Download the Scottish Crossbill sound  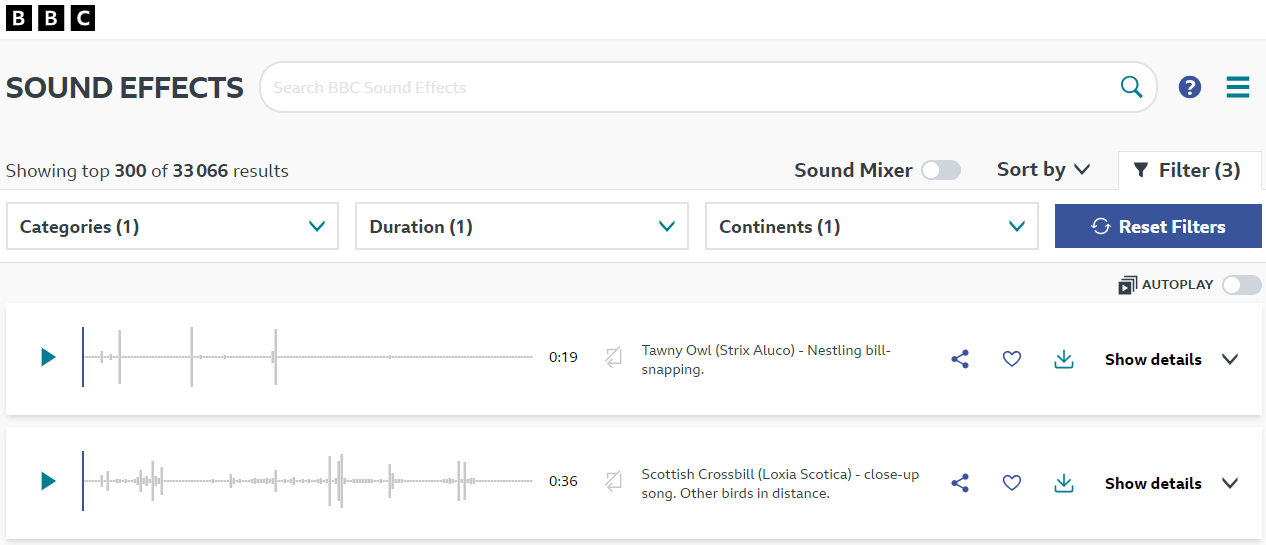[x=1064, y=483]
